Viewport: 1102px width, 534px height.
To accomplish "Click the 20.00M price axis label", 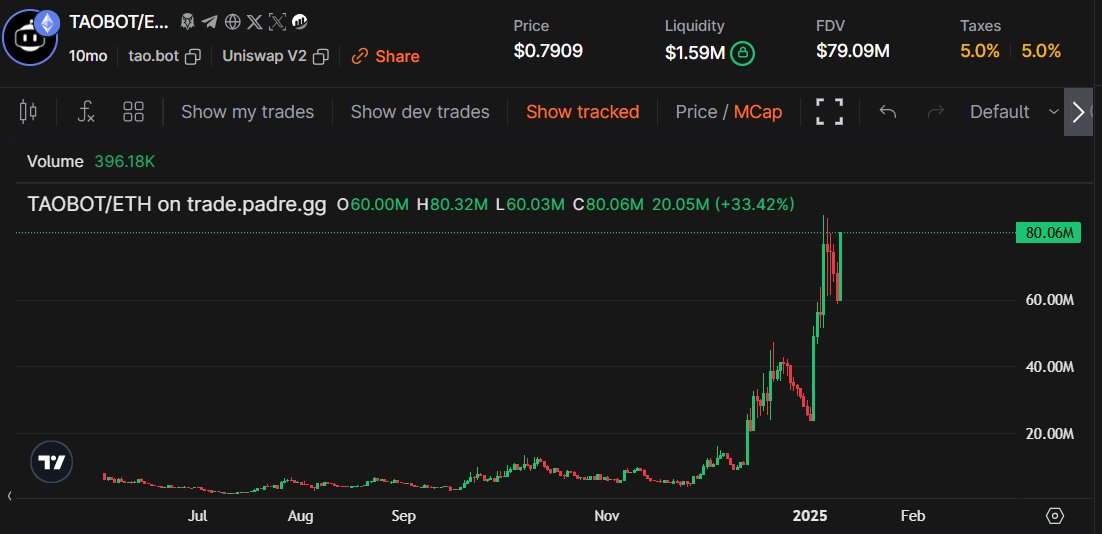I will pyautogui.click(x=1050, y=434).
